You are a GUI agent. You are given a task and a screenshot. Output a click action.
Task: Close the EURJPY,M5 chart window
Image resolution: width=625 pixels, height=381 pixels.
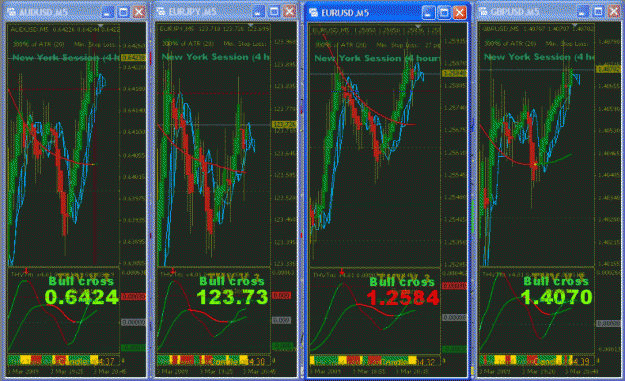click(x=289, y=12)
